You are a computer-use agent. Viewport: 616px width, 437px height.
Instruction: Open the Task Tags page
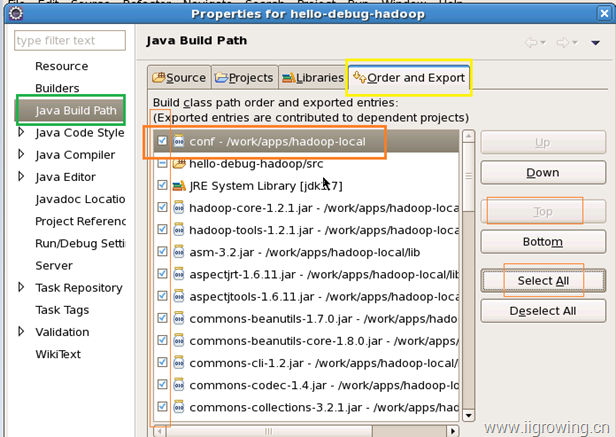pos(62,310)
